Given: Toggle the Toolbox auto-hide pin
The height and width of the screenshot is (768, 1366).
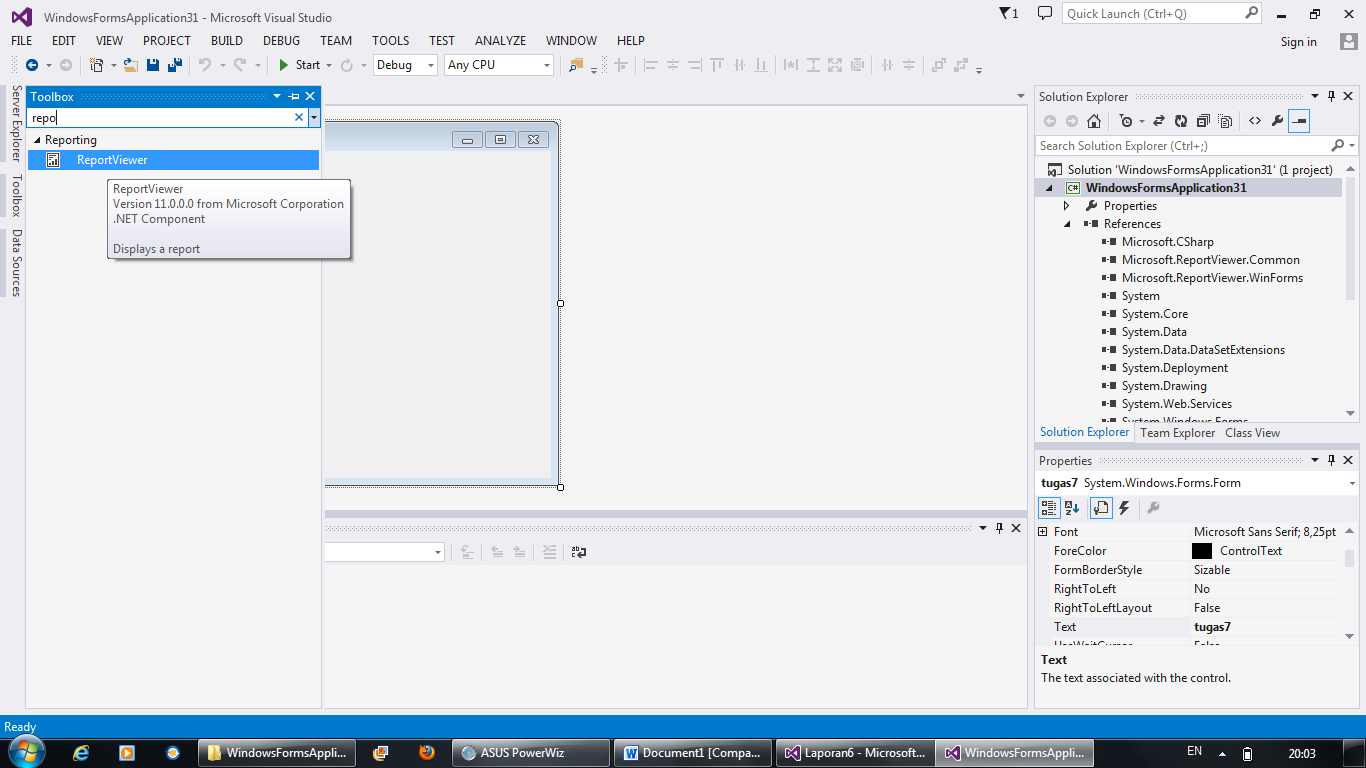Looking at the screenshot, I should point(293,96).
